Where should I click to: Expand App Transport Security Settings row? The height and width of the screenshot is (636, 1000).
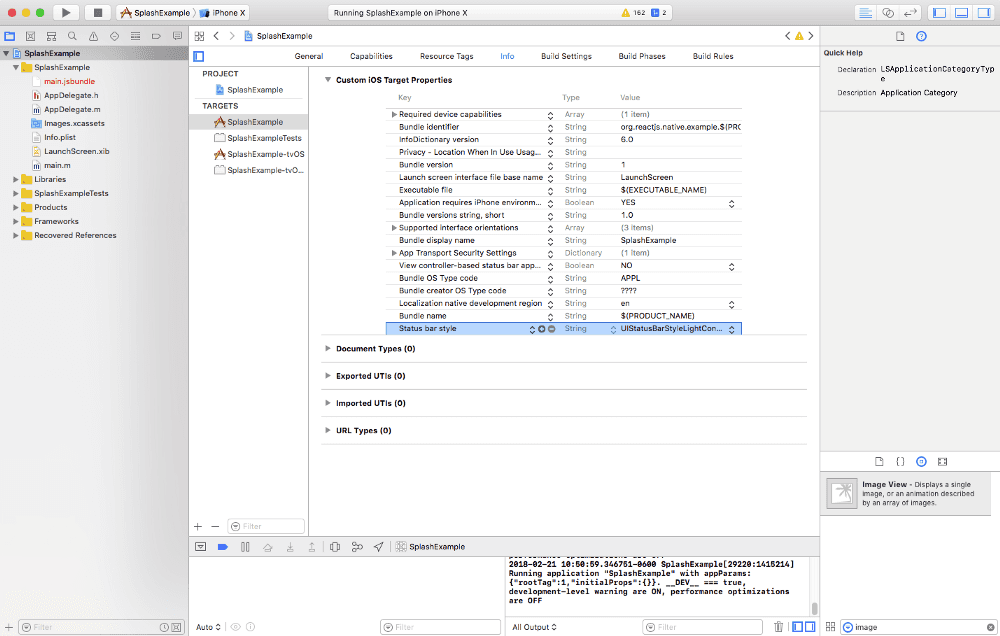click(x=394, y=253)
